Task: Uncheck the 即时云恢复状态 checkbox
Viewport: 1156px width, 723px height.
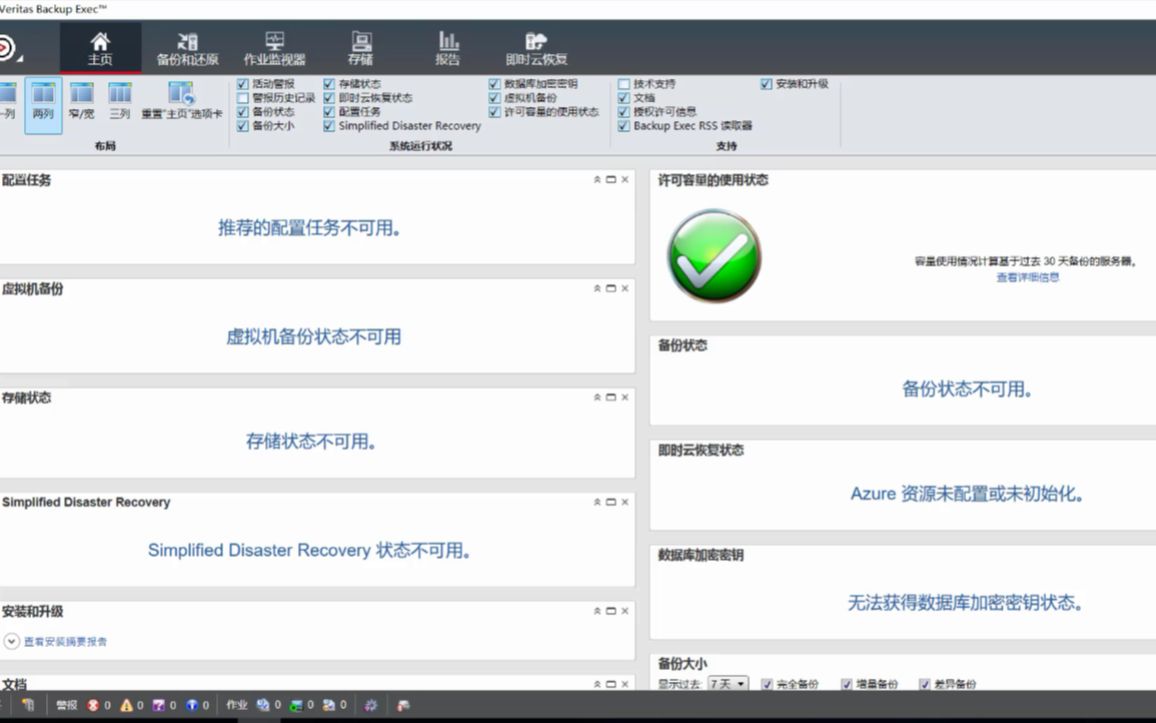Action: [329, 98]
